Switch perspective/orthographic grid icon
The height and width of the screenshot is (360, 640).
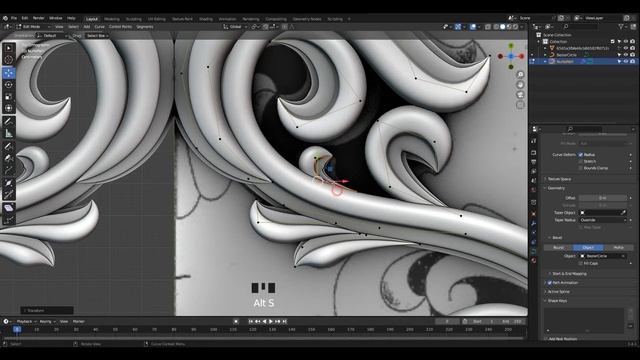tap(520, 105)
